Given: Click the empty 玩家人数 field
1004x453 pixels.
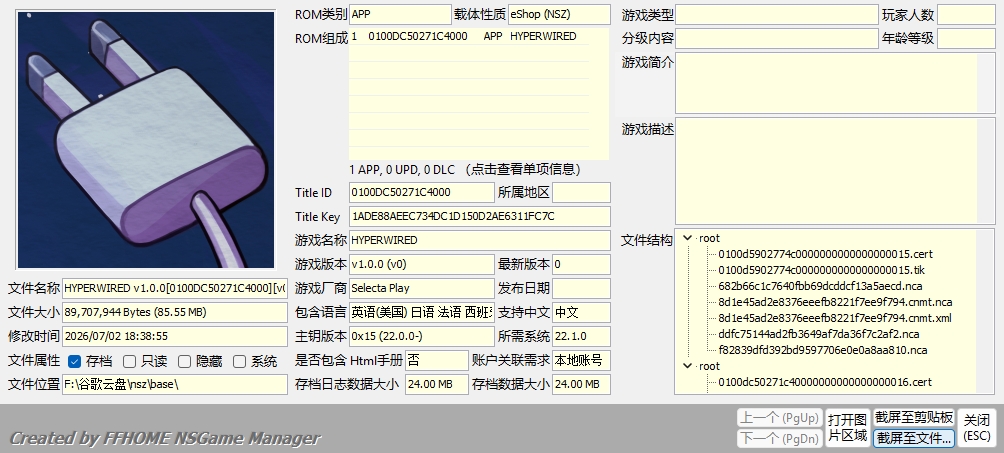Looking at the screenshot, I should point(966,14).
